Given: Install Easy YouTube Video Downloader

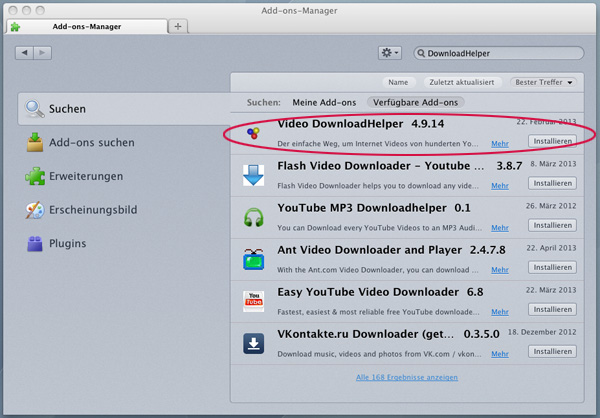Looking at the screenshot, I should tap(553, 309).
